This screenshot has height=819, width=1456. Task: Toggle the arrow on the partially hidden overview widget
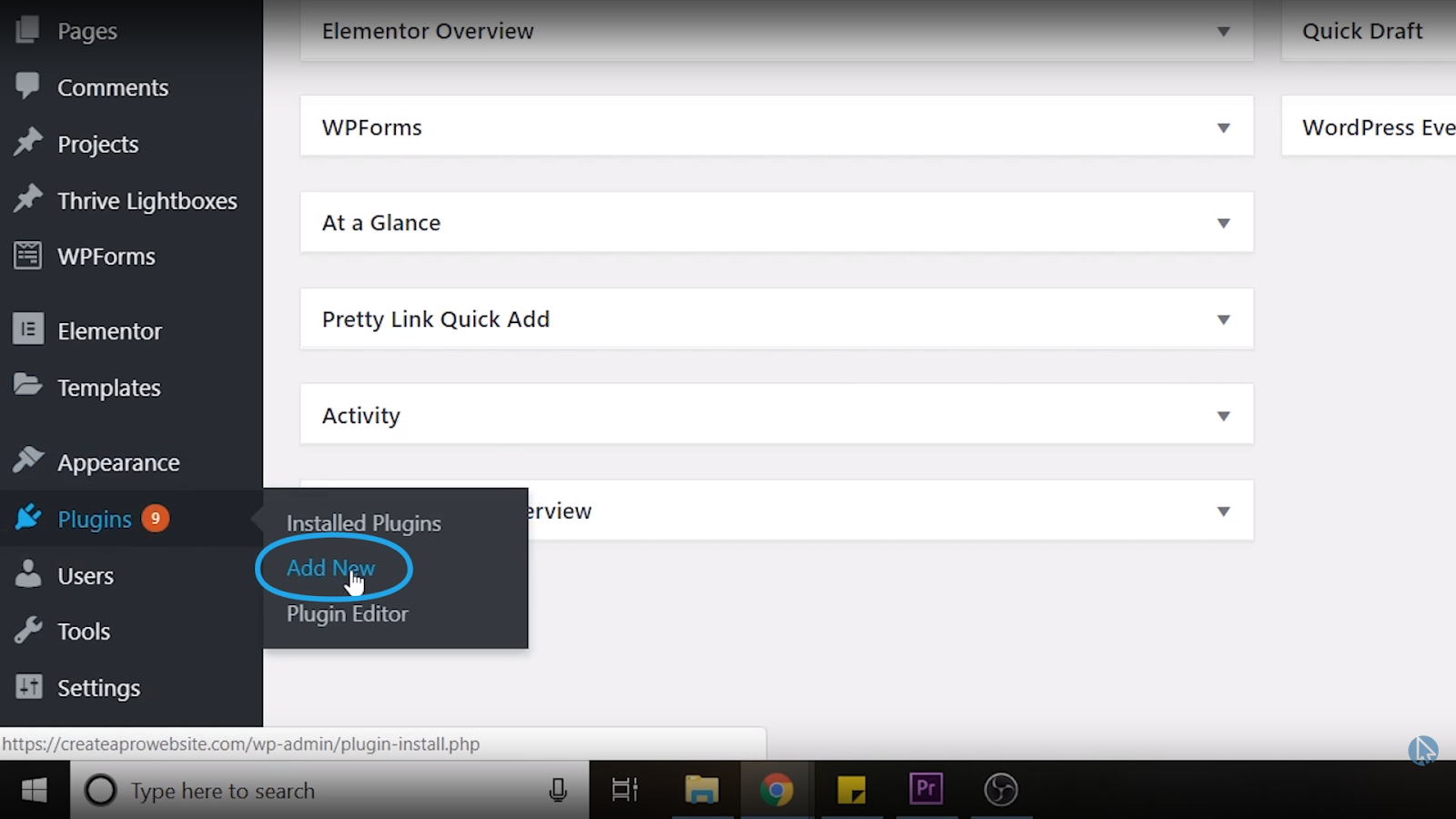pyautogui.click(x=1224, y=511)
